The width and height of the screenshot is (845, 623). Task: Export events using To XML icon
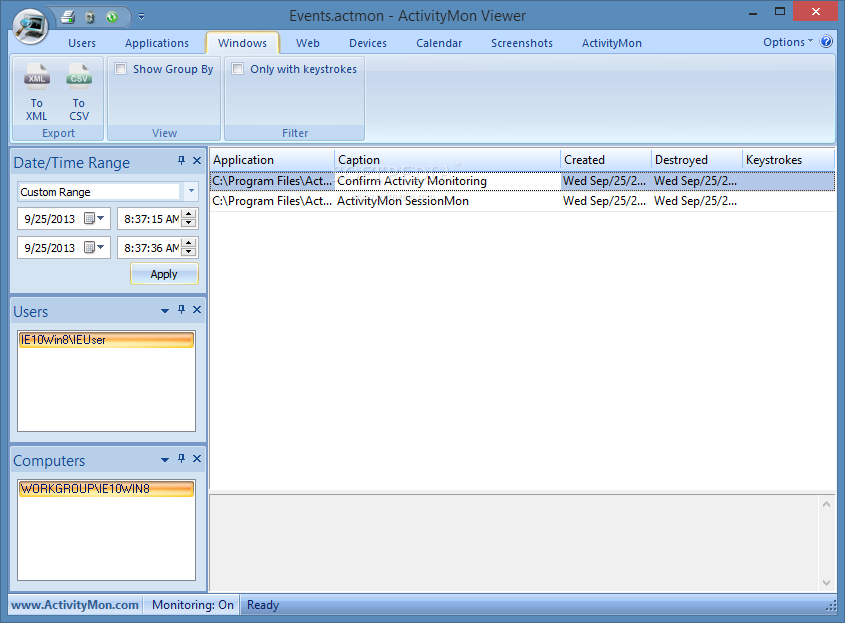point(37,92)
